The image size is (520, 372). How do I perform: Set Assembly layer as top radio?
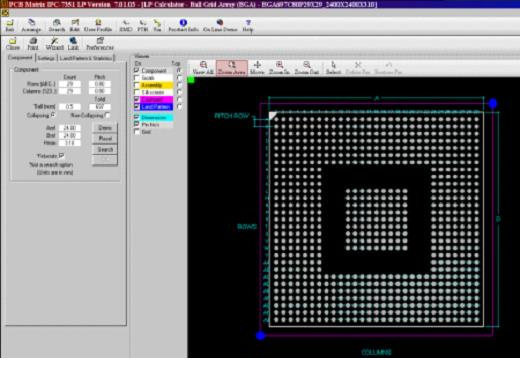point(179,85)
